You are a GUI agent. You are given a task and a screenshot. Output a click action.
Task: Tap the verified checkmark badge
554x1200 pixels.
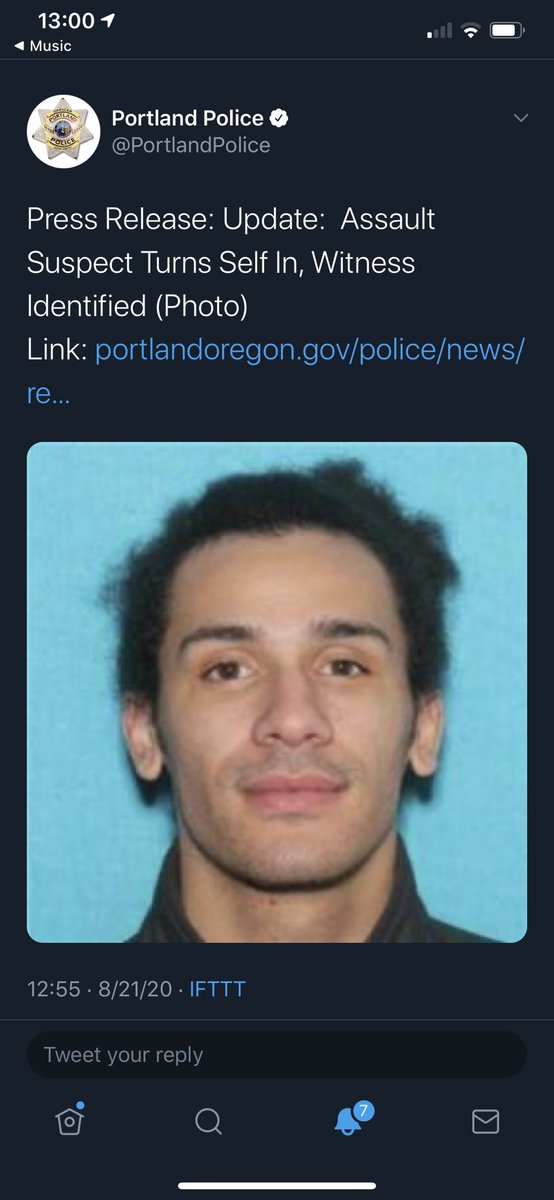click(280, 118)
